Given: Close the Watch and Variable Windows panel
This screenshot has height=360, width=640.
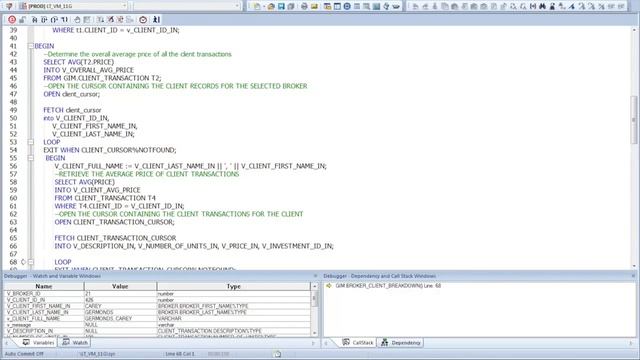Looking at the screenshot, I should [315, 276].
